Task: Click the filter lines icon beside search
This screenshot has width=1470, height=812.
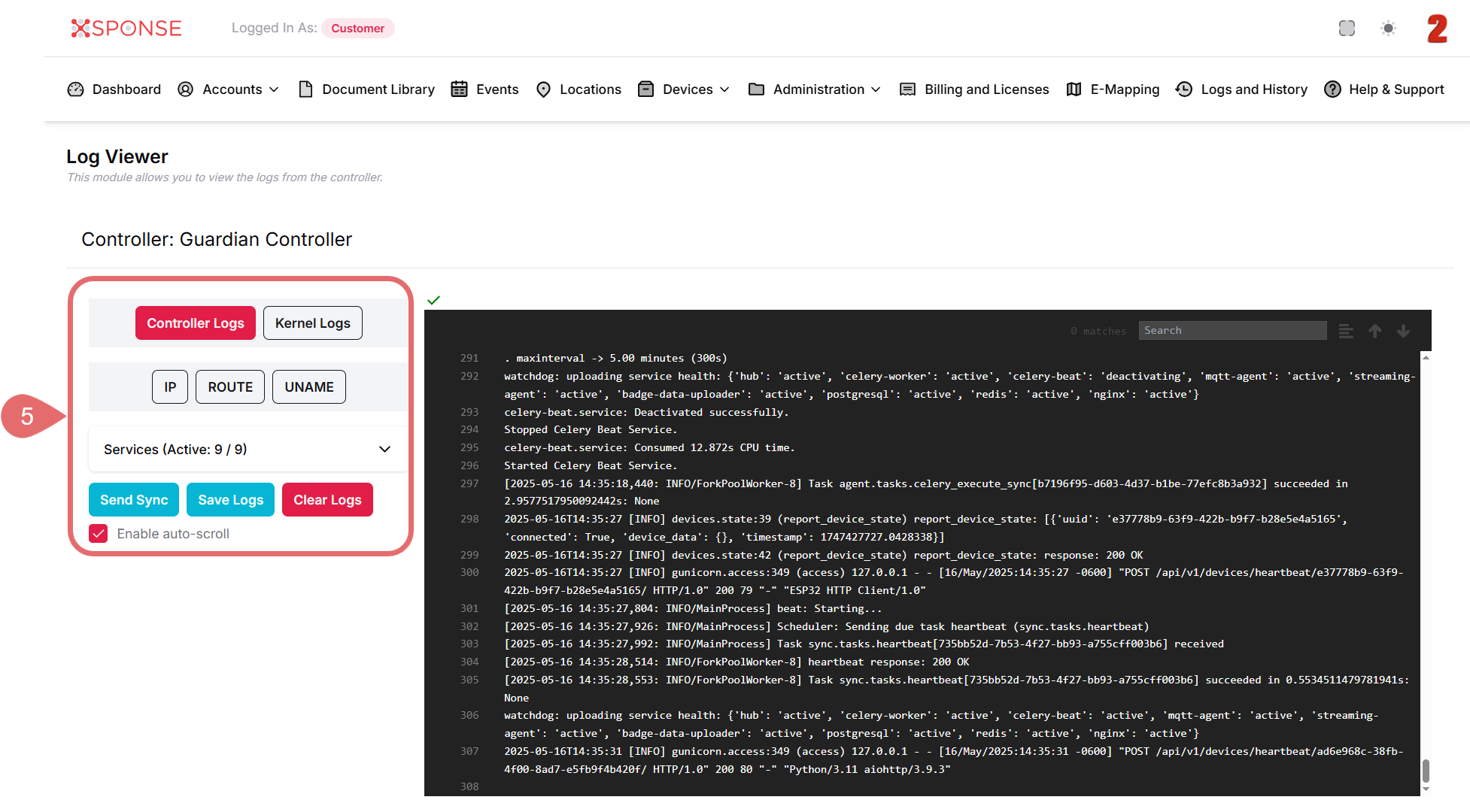Action: (1346, 331)
